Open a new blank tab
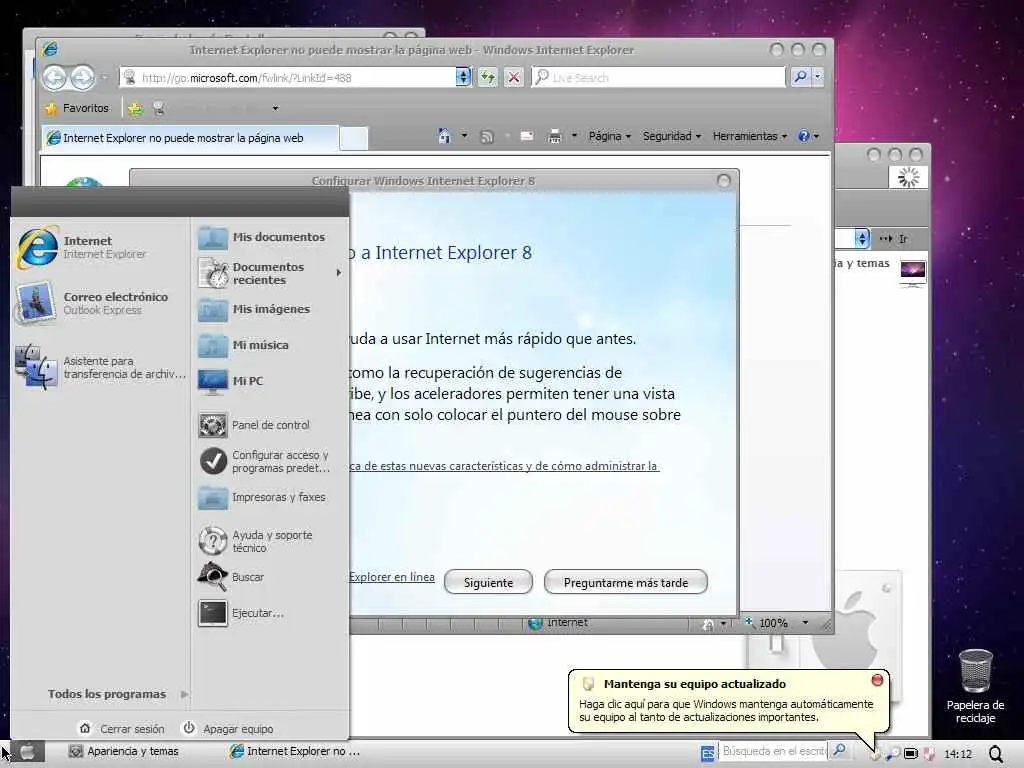1024x768 pixels. (353, 138)
